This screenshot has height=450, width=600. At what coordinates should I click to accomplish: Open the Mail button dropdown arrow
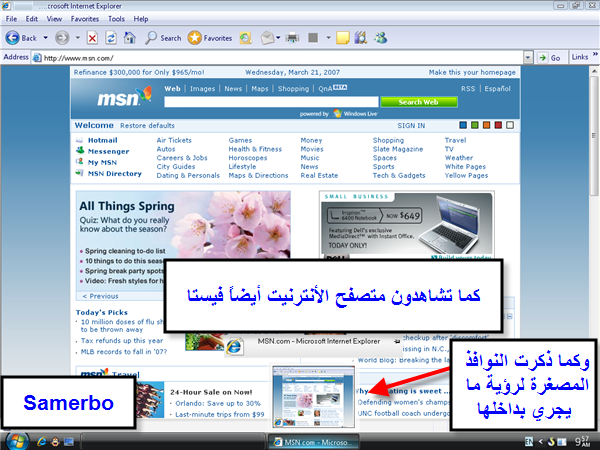278,38
